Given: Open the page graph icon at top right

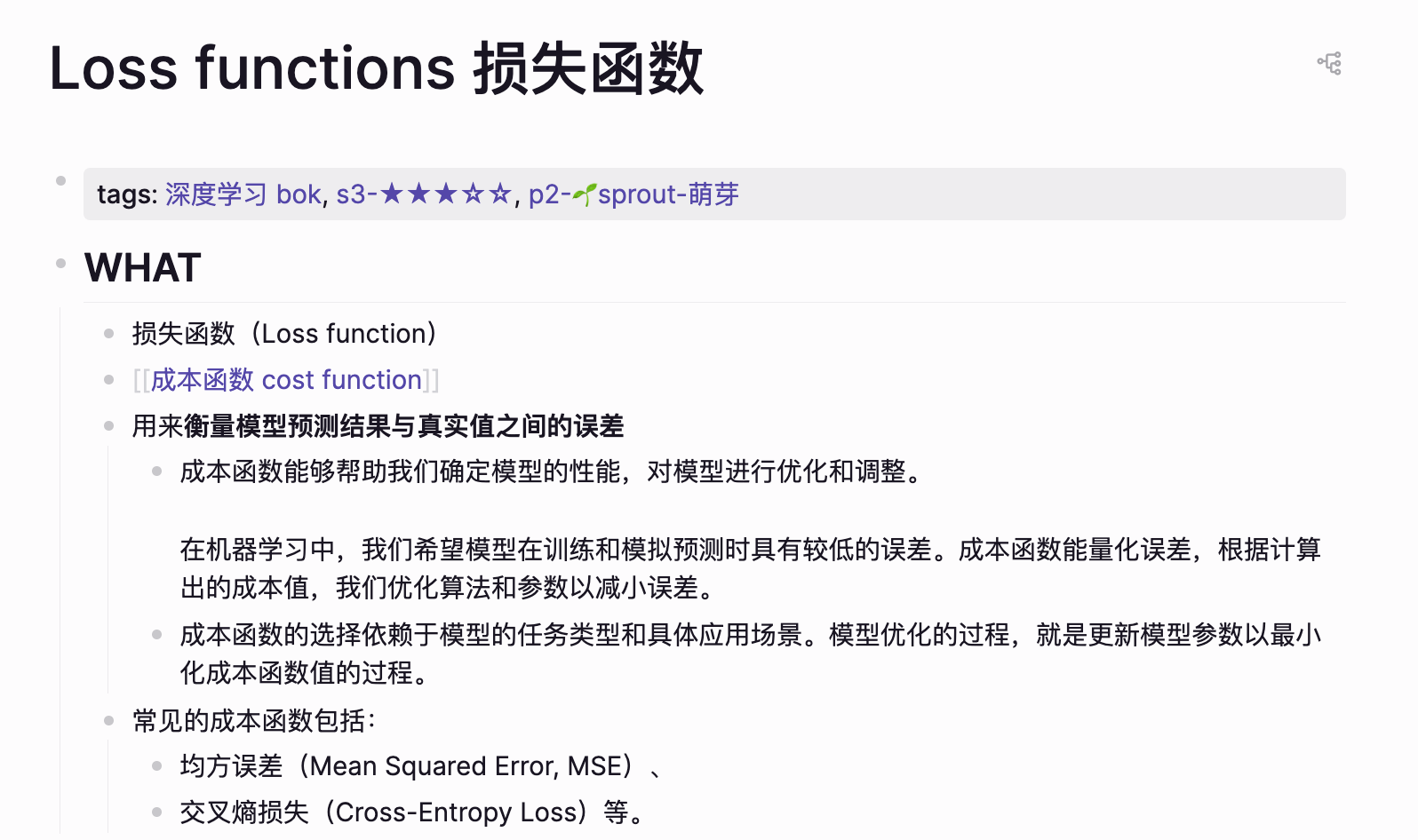Looking at the screenshot, I should click(x=1329, y=63).
